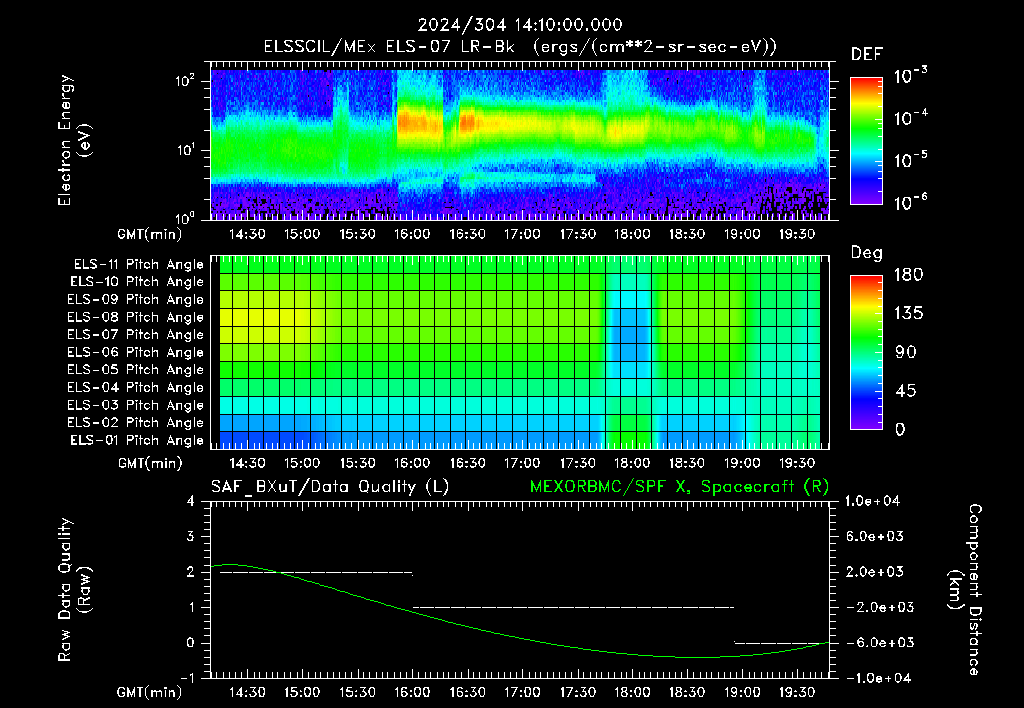Select the Raw Data Quality (Raw) axis label
This screenshot has height=708, width=1024.
74,590
